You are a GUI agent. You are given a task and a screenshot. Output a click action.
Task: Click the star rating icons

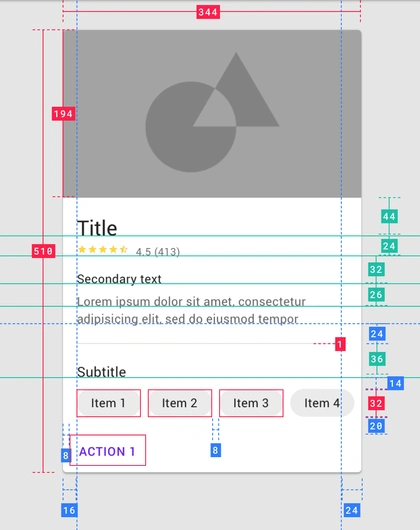[103, 250]
